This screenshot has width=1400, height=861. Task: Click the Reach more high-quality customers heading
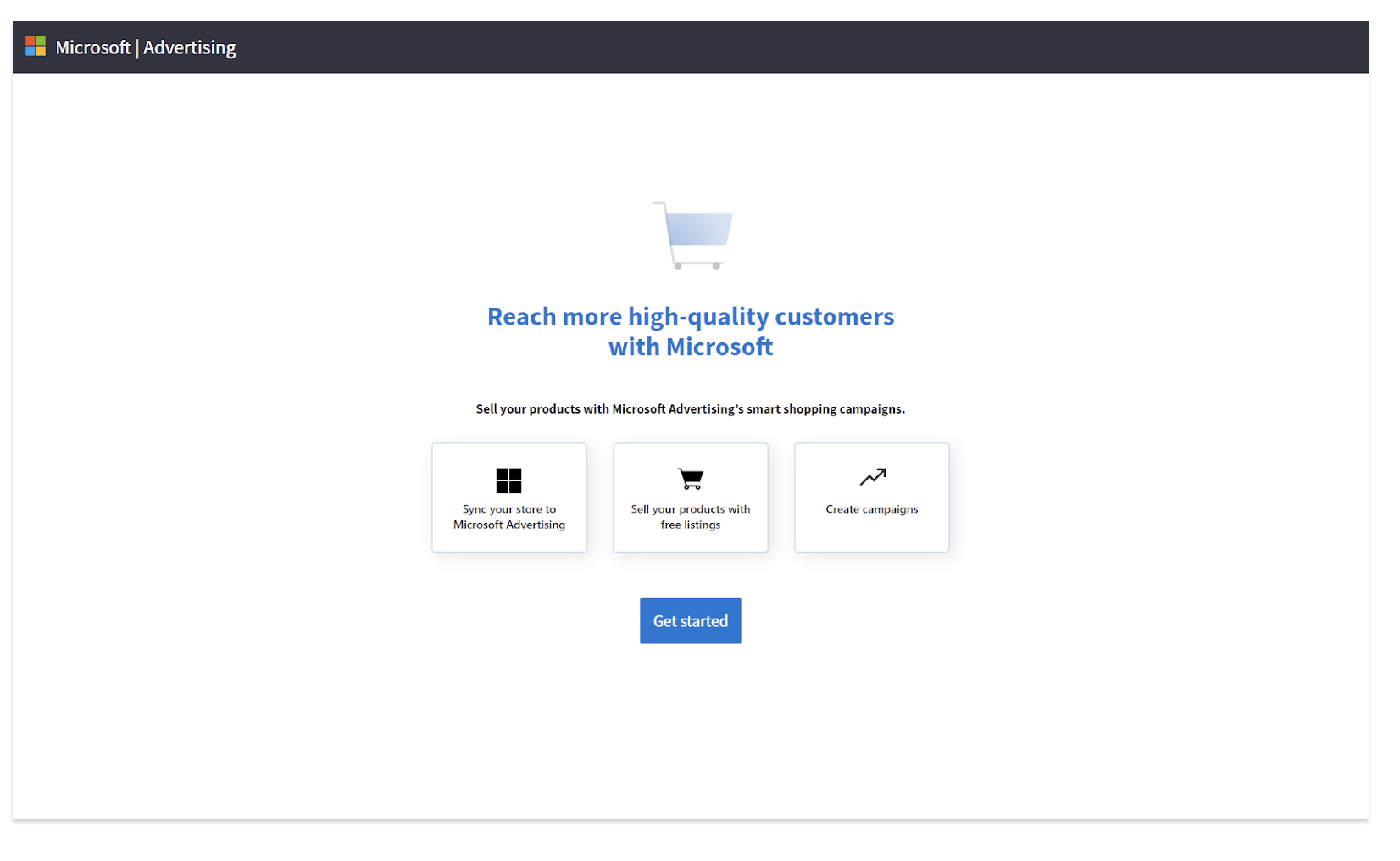click(x=691, y=317)
